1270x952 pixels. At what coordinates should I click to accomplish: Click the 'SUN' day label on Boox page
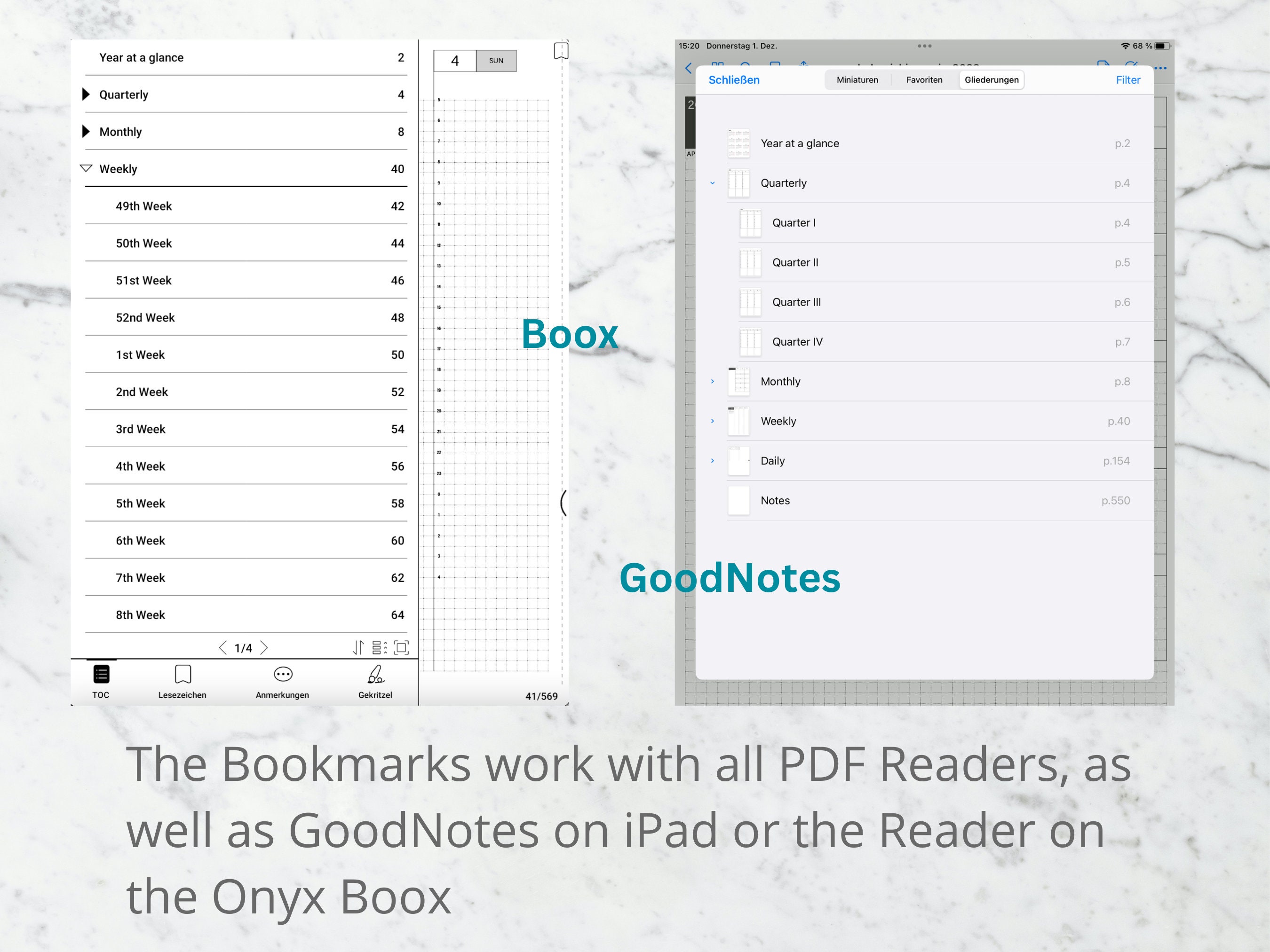[496, 61]
